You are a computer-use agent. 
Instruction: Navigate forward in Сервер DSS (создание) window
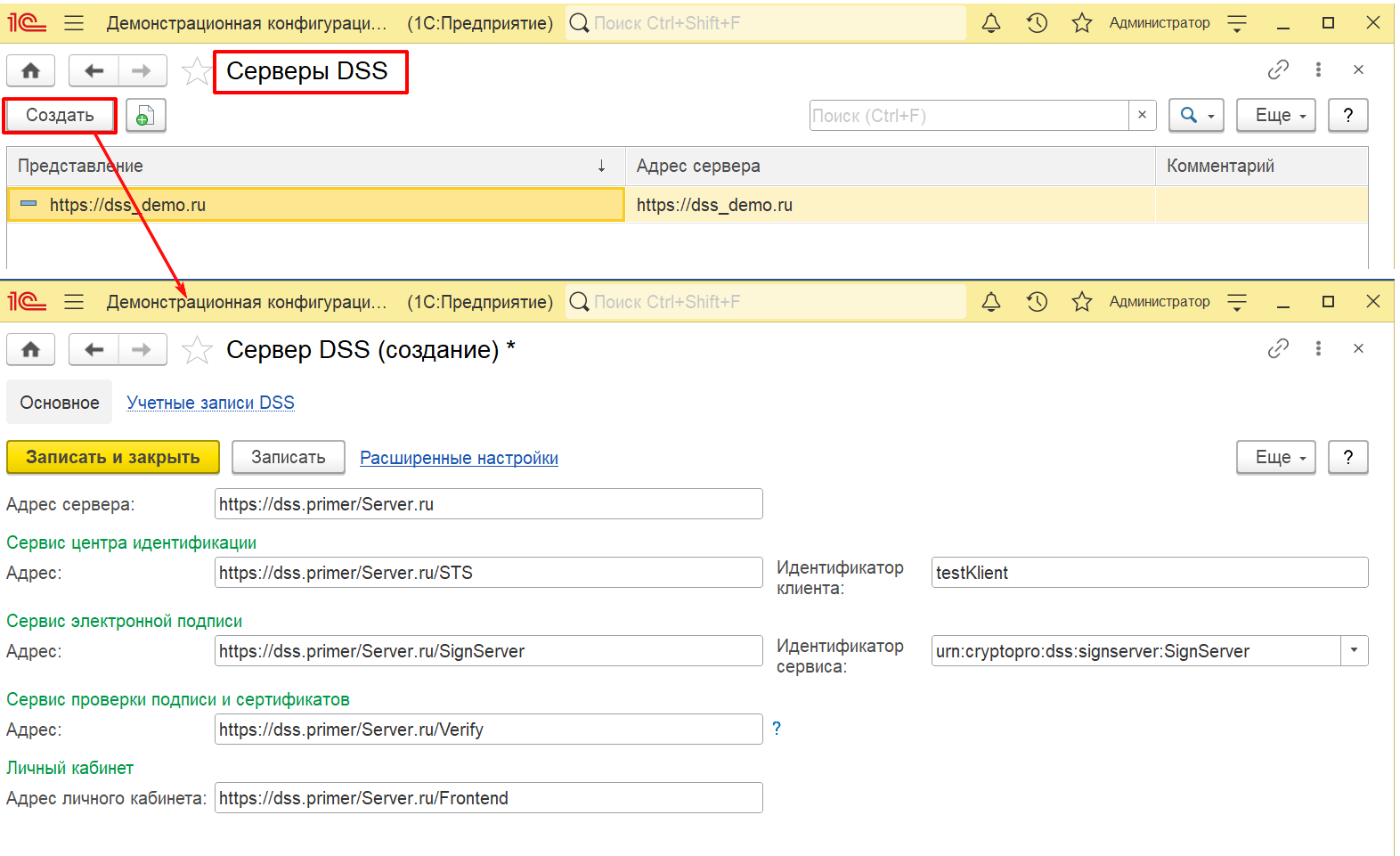point(142,349)
